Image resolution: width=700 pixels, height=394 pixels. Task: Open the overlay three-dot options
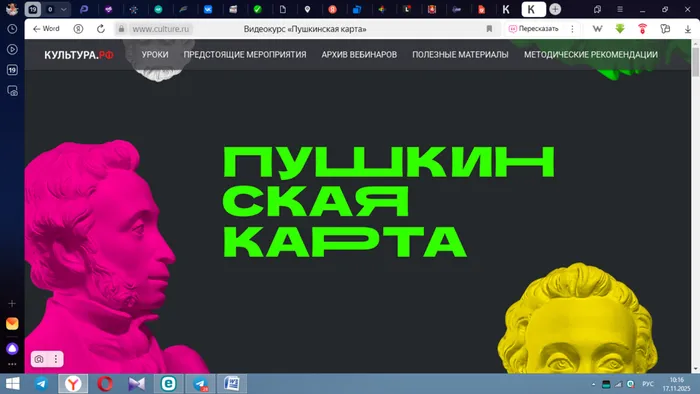(56, 359)
